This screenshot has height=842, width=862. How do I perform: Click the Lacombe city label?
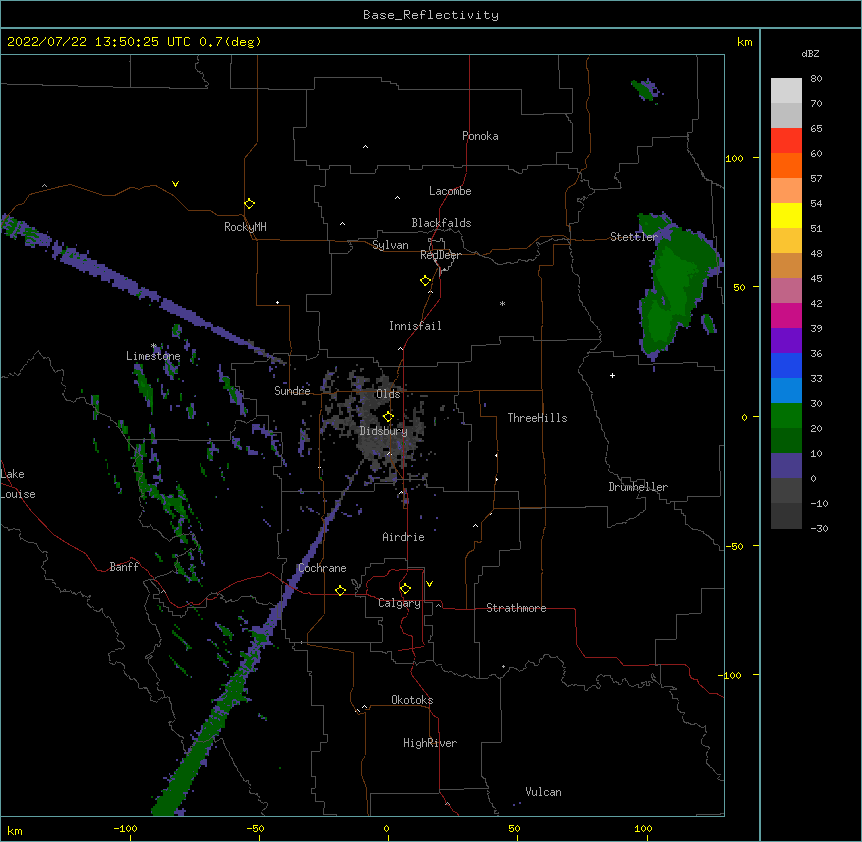pyautogui.click(x=450, y=191)
